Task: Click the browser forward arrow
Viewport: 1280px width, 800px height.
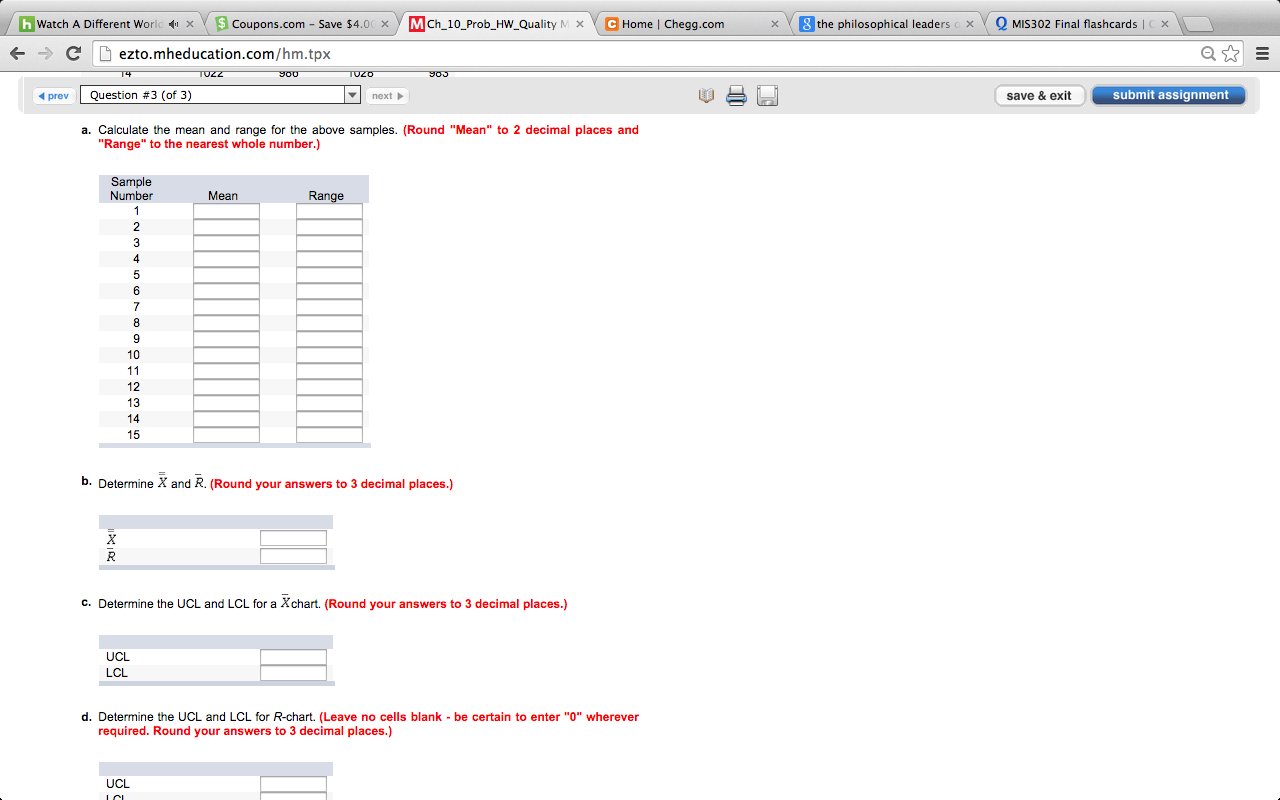Action: point(47,54)
